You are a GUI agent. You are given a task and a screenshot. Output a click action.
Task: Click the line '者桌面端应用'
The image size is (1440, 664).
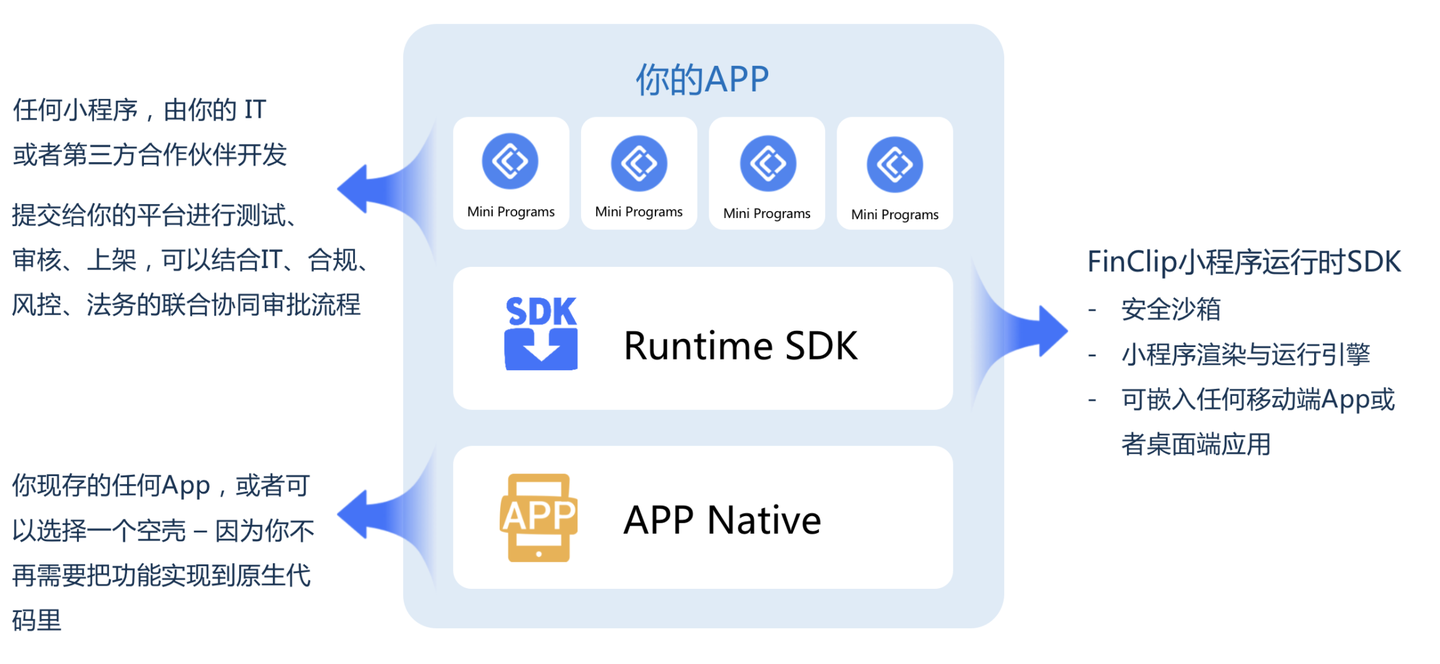1196,444
